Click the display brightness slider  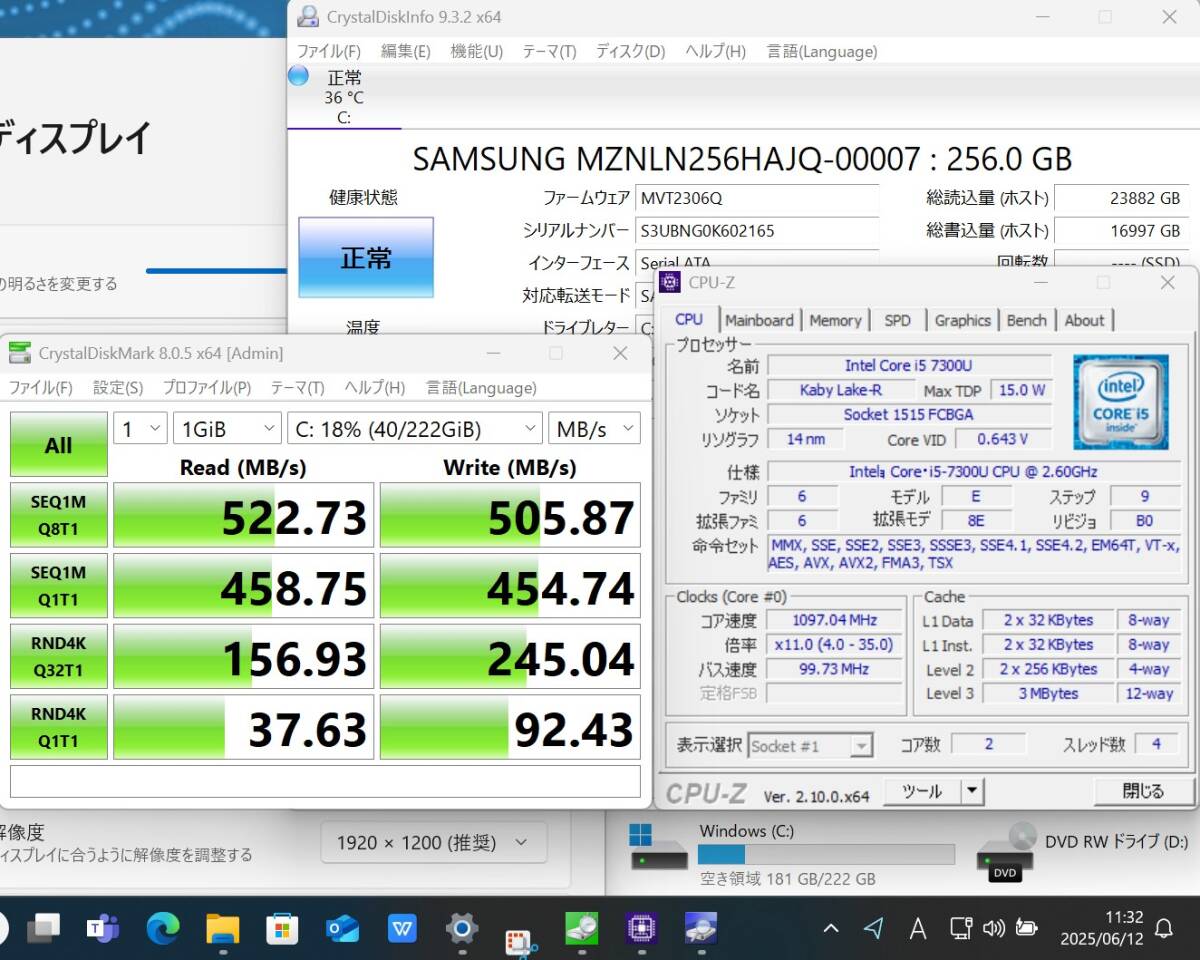(x=216, y=271)
